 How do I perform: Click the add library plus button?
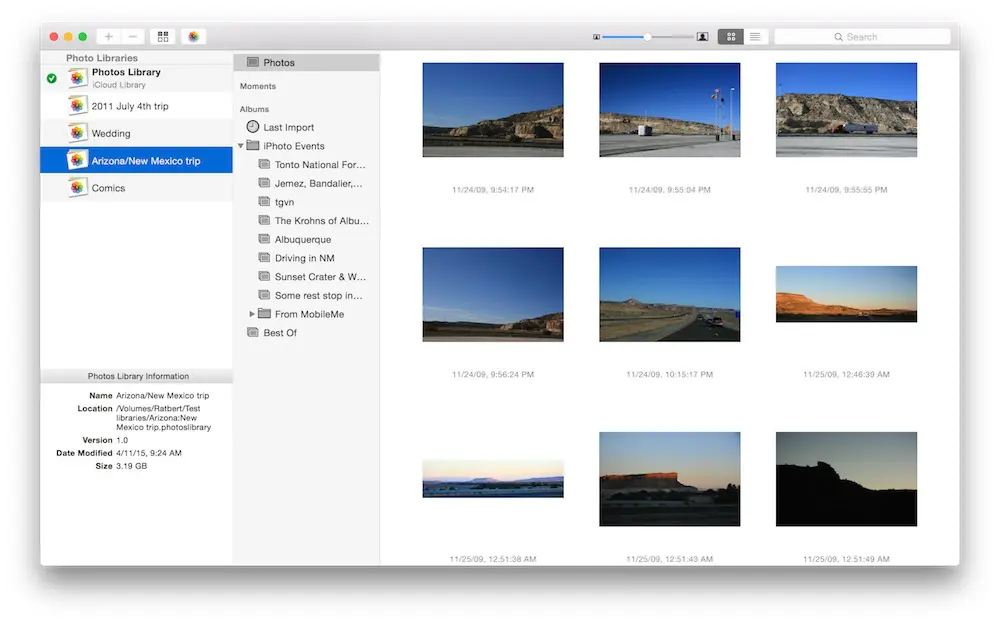click(x=108, y=36)
